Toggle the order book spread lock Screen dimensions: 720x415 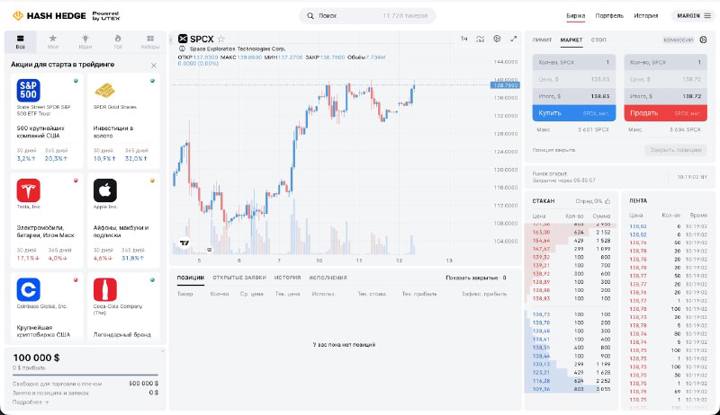(608, 201)
